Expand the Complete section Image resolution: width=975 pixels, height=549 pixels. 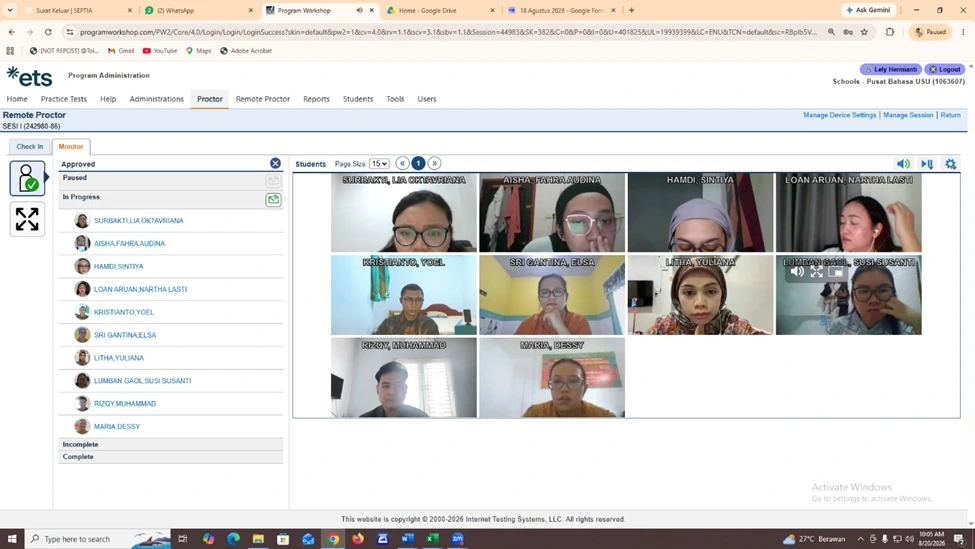coord(171,456)
